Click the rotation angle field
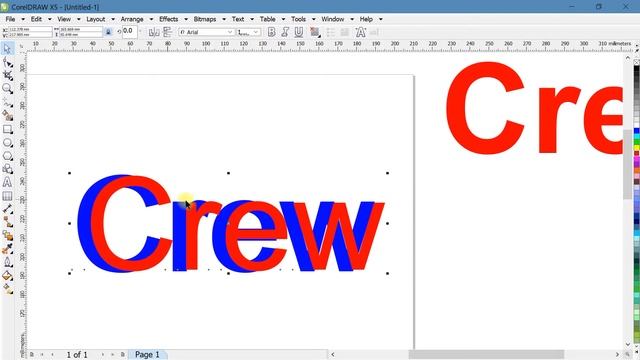Image resolution: width=640 pixels, height=360 pixels. click(130, 31)
